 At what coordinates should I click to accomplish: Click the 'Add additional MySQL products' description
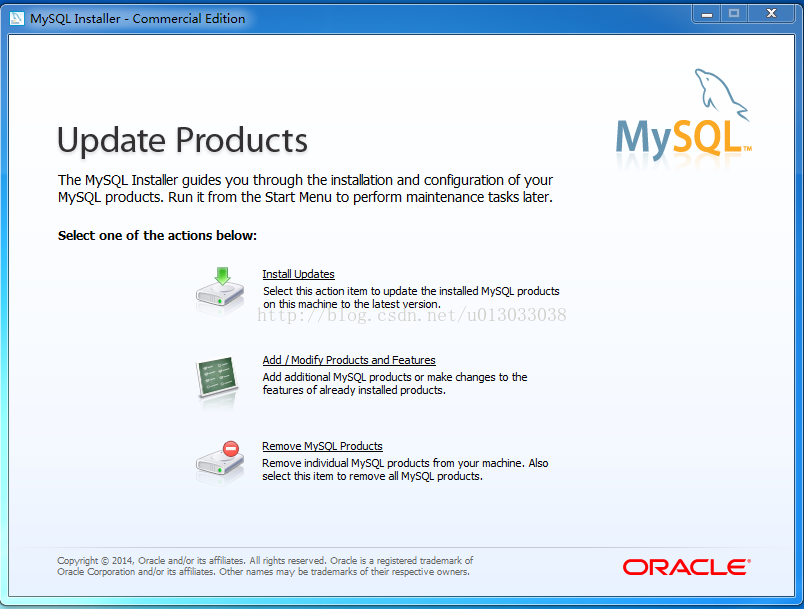click(395, 383)
